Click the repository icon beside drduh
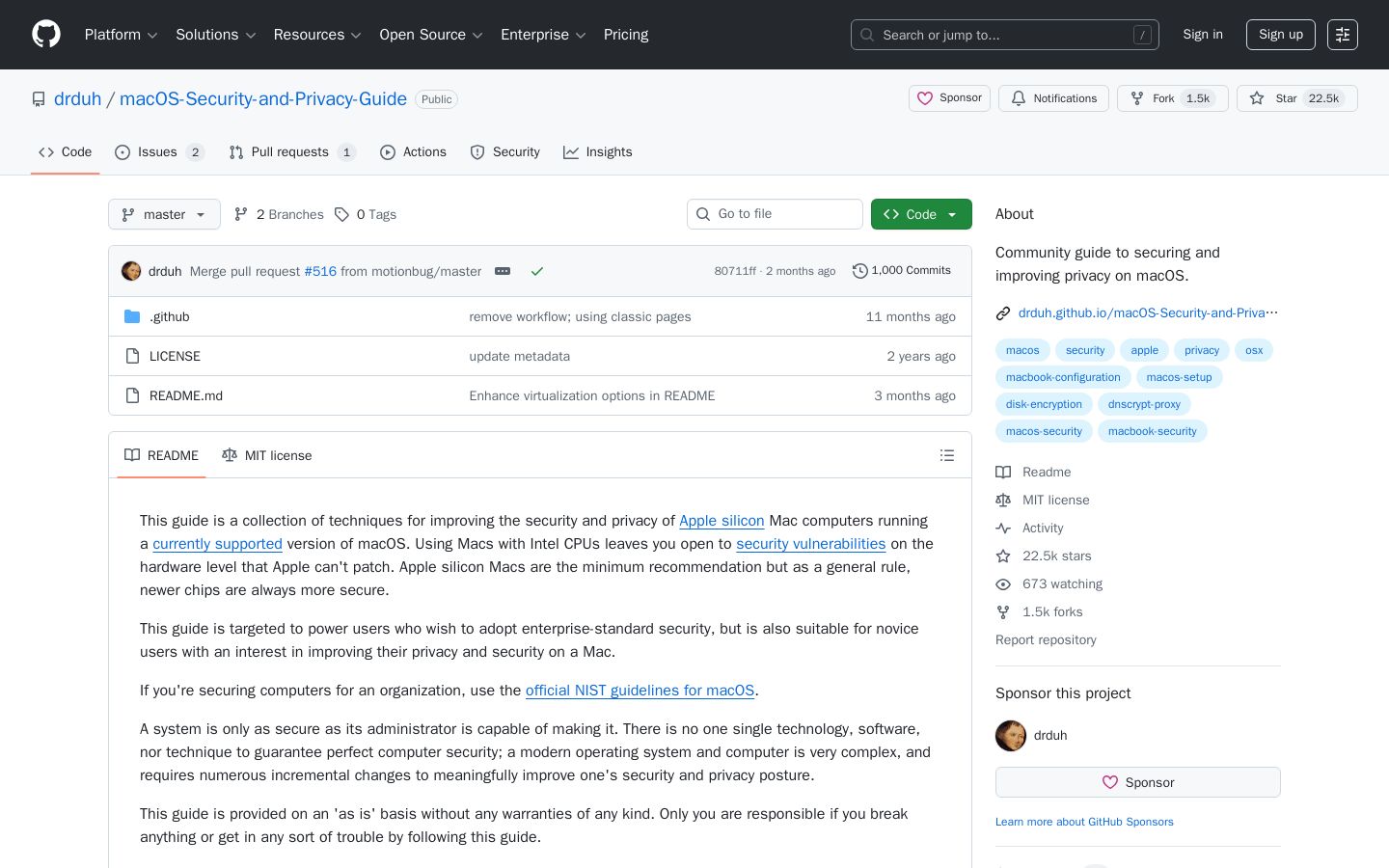Viewport: 1389px width, 868px height. click(x=39, y=99)
